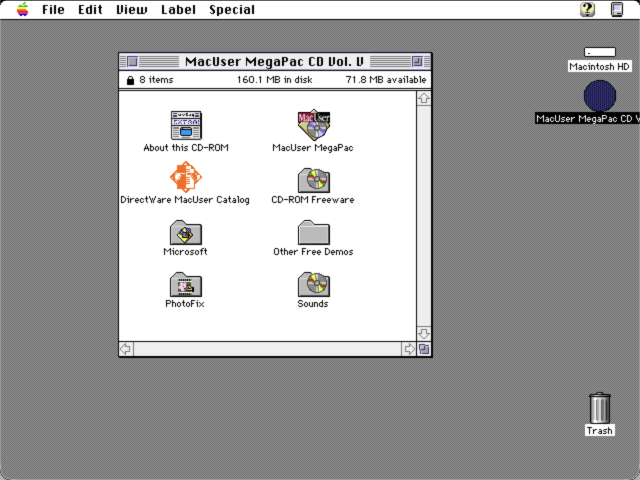Open the View menu
Viewport: 640px width, 480px height.
coord(131,9)
